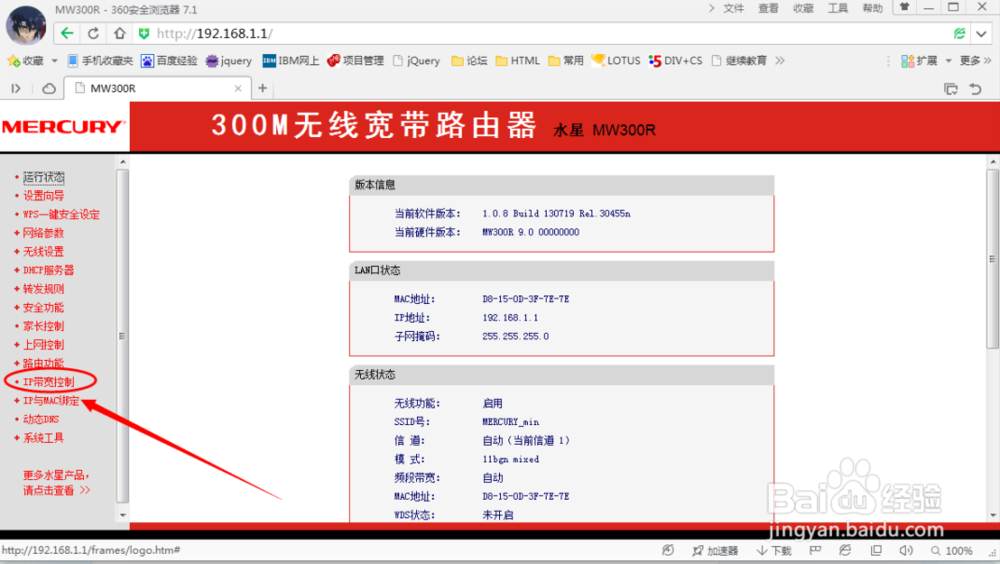The height and width of the screenshot is (564, 1000).
Task: Click the restore closed tab undo icon
Action: 976,89
